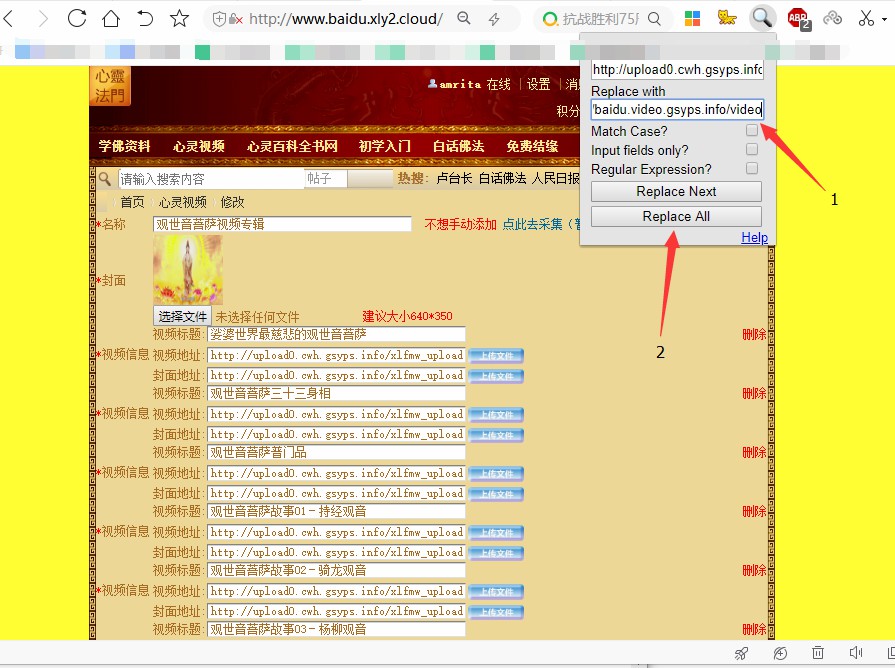
Task: Reload the page with the refresh icon
Action: [x=76, y=18]
